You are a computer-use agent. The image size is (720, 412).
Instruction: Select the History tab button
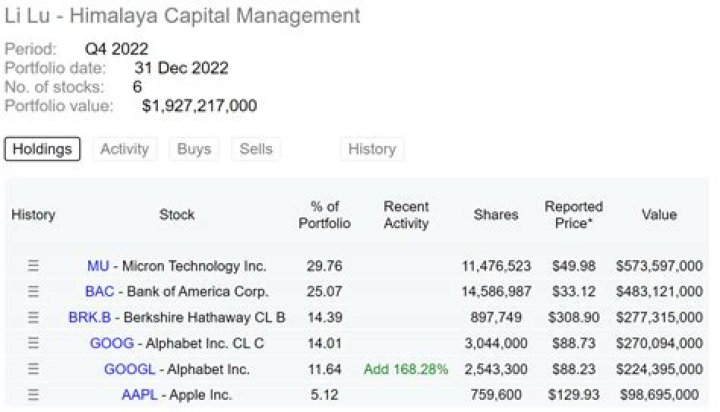click(372, 149)
